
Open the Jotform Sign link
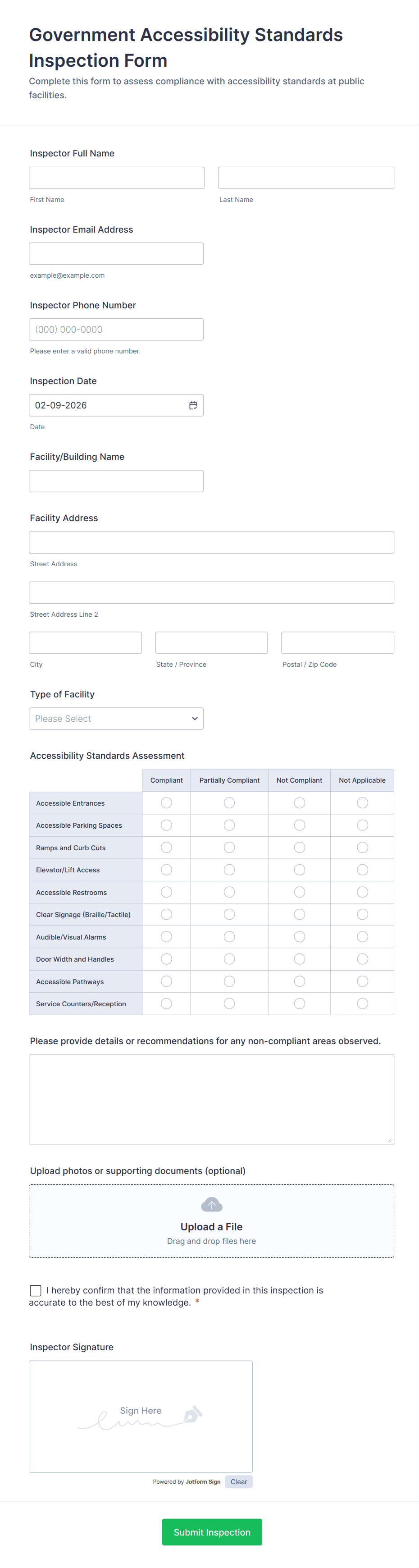(x=203, y=1481)
